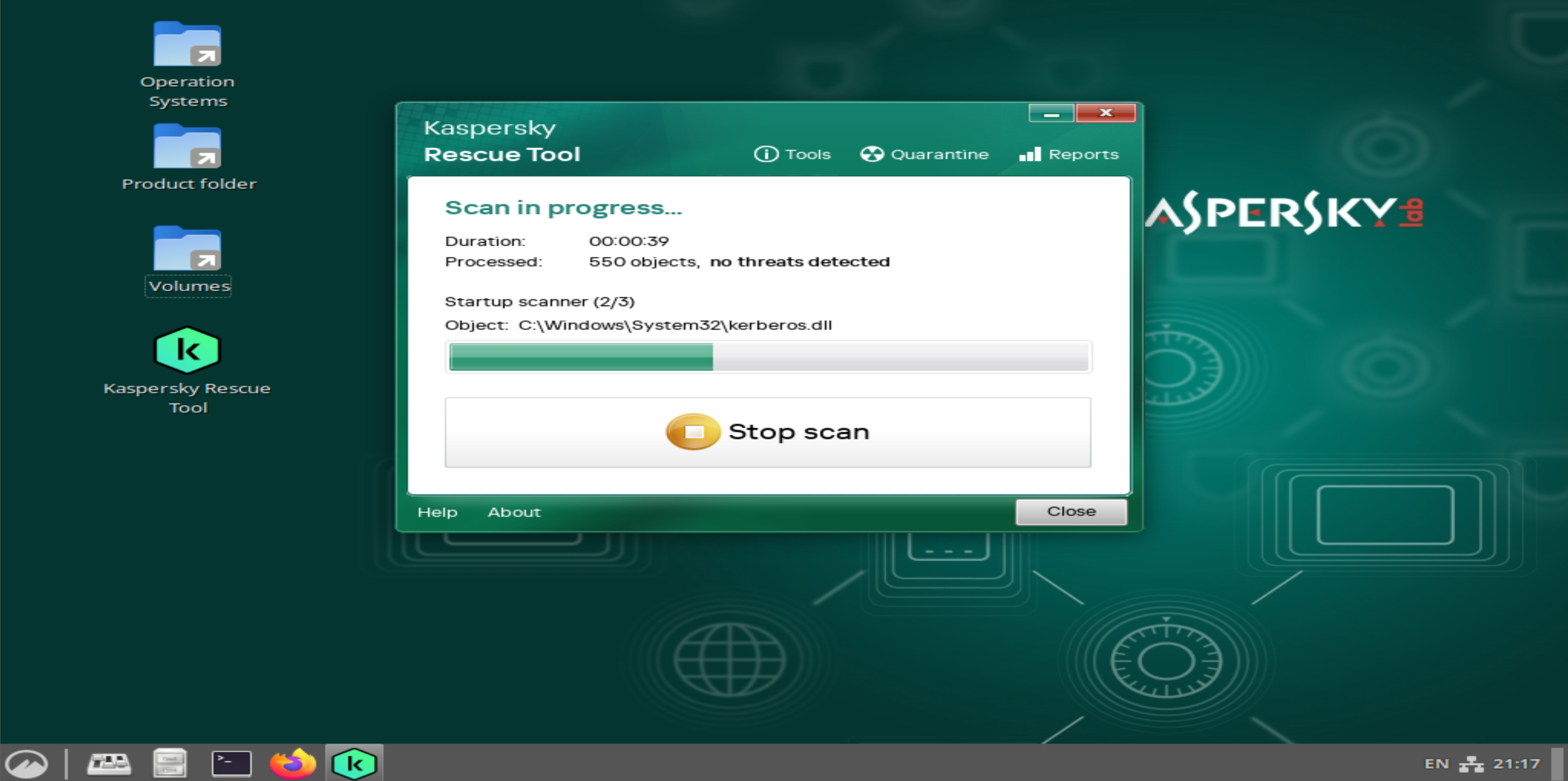Screen dimensions: 1568x781
Task: Click the 'Duration:' label
Action: tap(485, 241)
